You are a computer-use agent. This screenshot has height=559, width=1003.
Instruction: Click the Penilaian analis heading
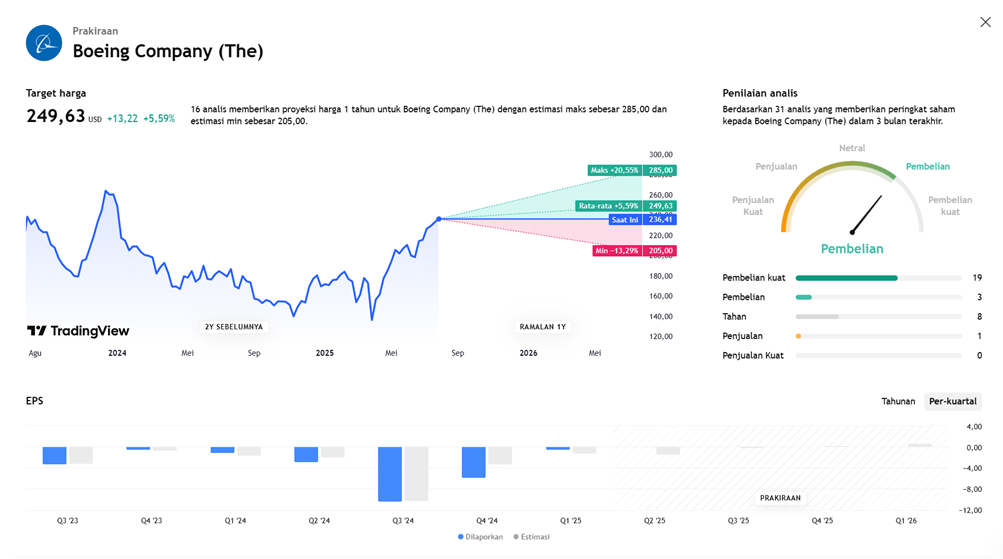[760, 93]
